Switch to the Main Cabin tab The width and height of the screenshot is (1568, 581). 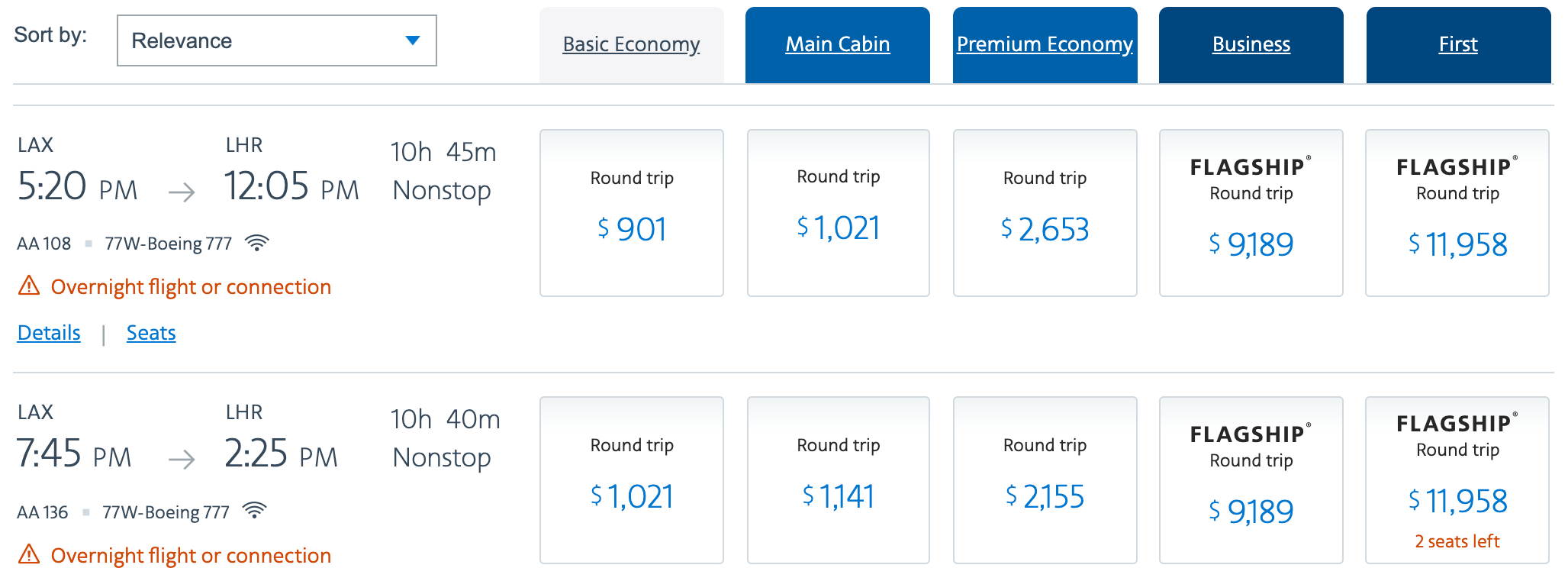coord(837,44)
